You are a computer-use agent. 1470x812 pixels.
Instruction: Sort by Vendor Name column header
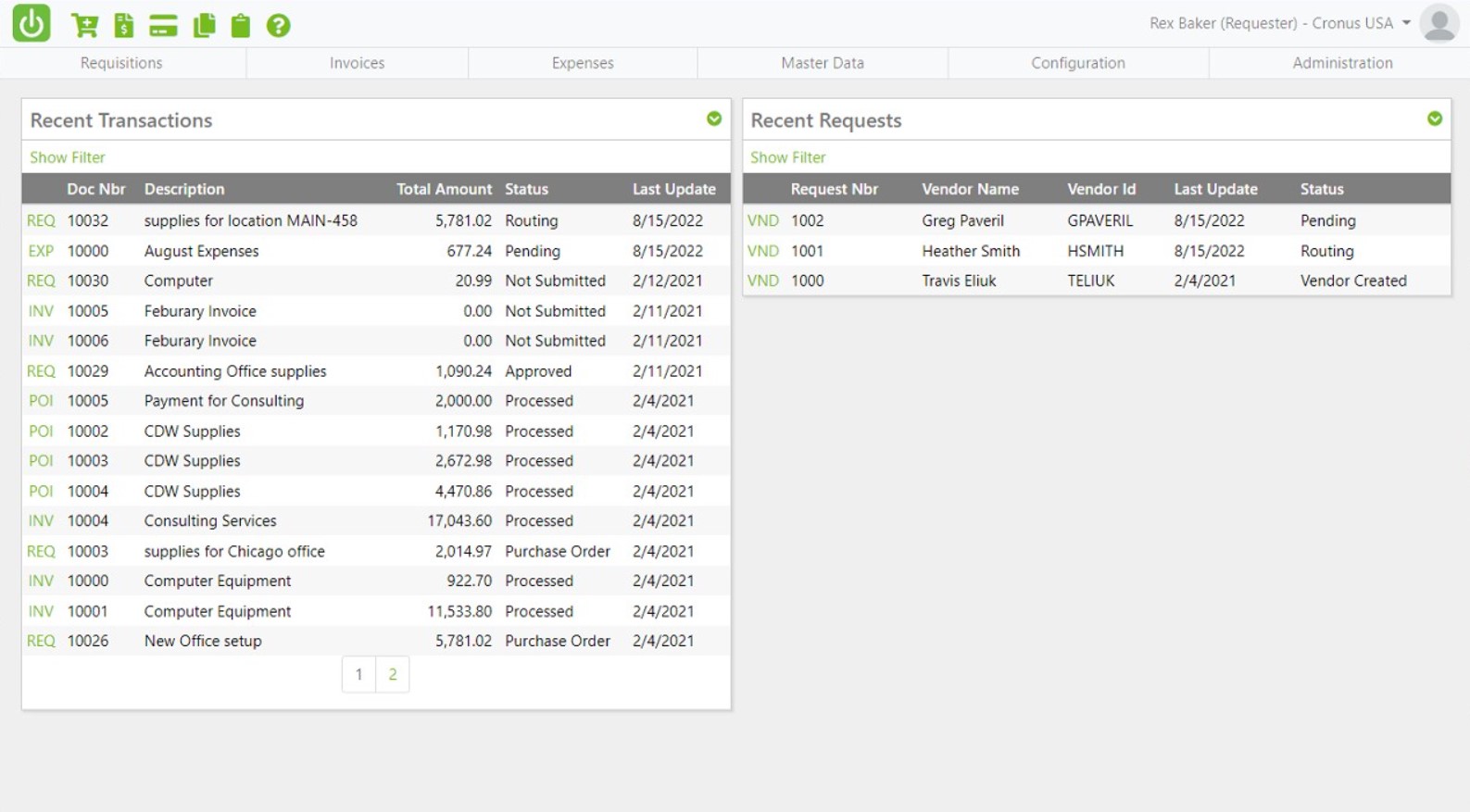coord(971,189)
